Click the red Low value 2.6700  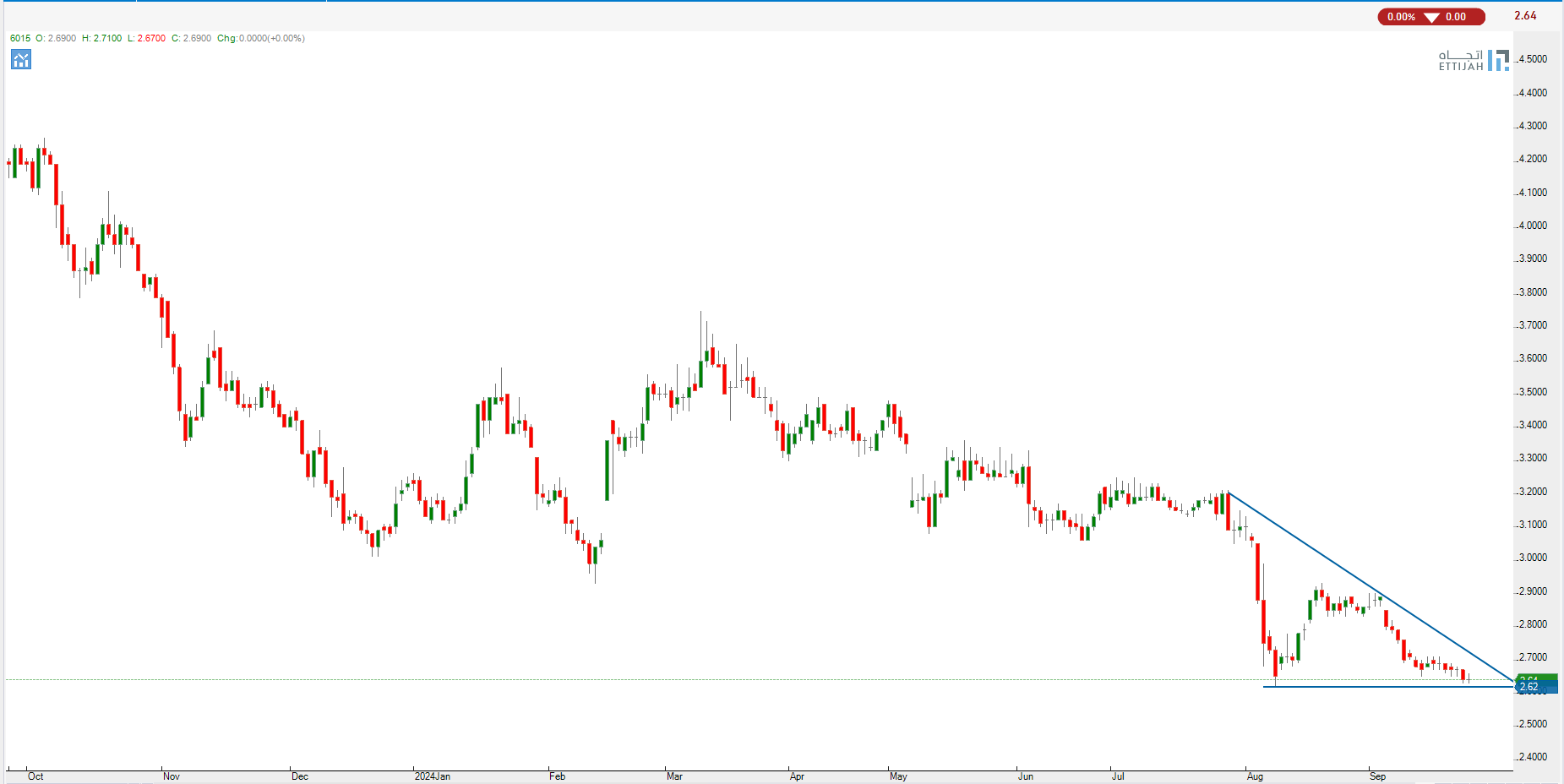(151, 38)
